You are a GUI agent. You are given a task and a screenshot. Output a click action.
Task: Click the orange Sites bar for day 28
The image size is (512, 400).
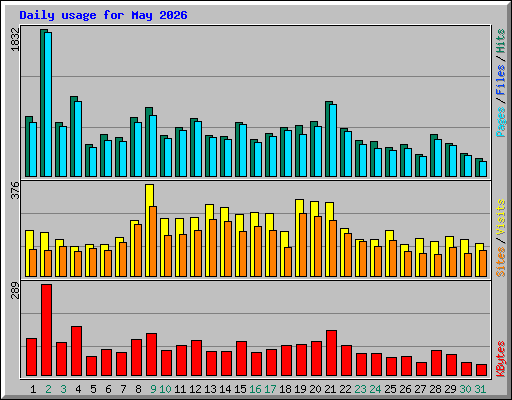click(438, 265)
